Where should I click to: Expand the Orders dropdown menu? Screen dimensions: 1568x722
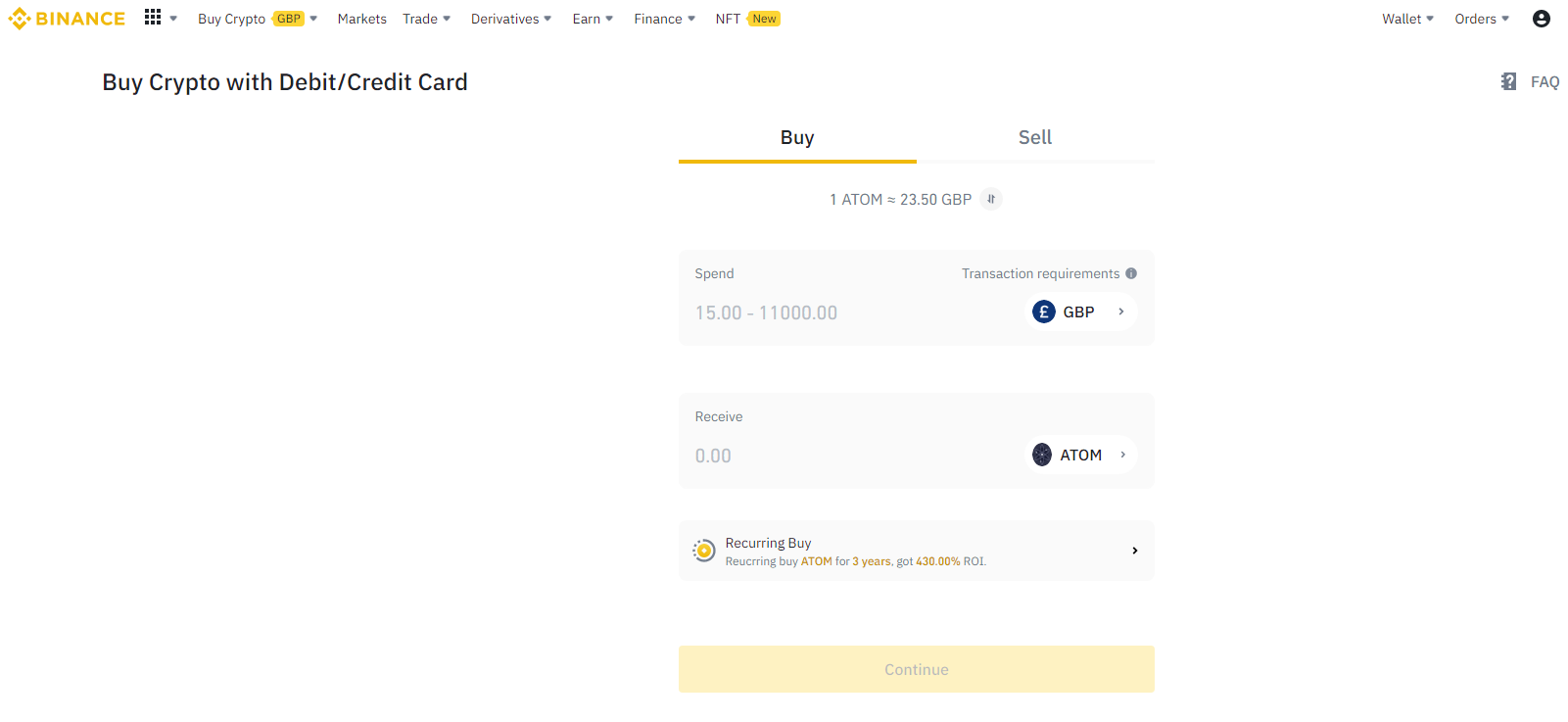[x=1481, y=19]
